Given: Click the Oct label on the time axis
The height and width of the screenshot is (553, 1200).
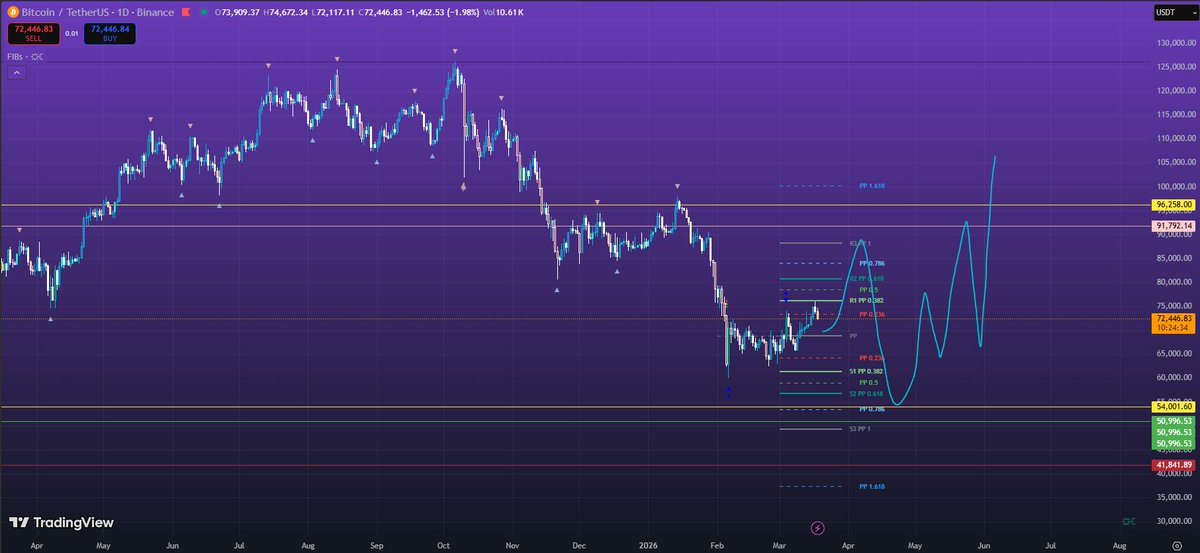Looking at the screenshot, I should pos(442,547).
